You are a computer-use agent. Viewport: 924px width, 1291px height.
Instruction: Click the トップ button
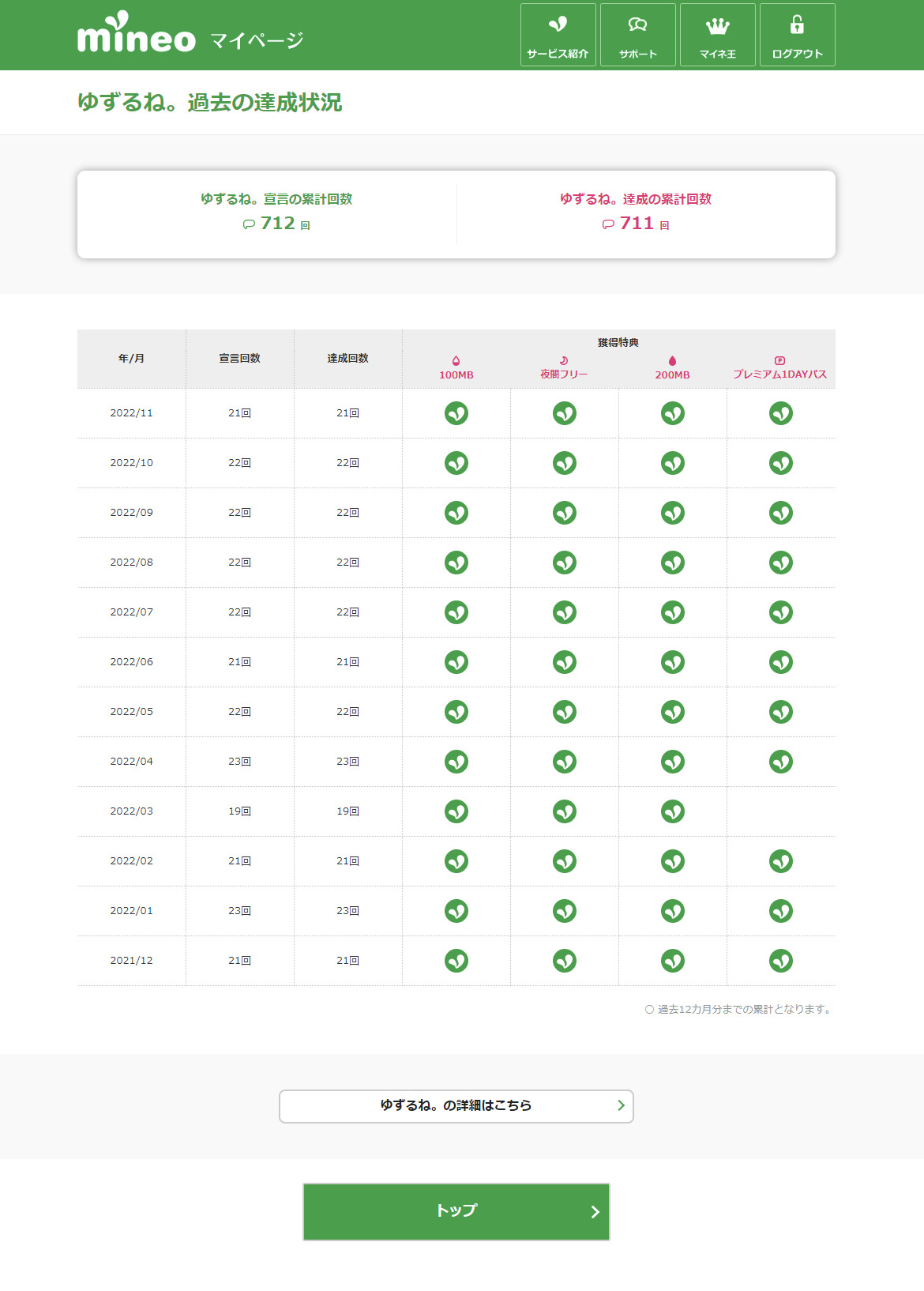coord(456,1211)
